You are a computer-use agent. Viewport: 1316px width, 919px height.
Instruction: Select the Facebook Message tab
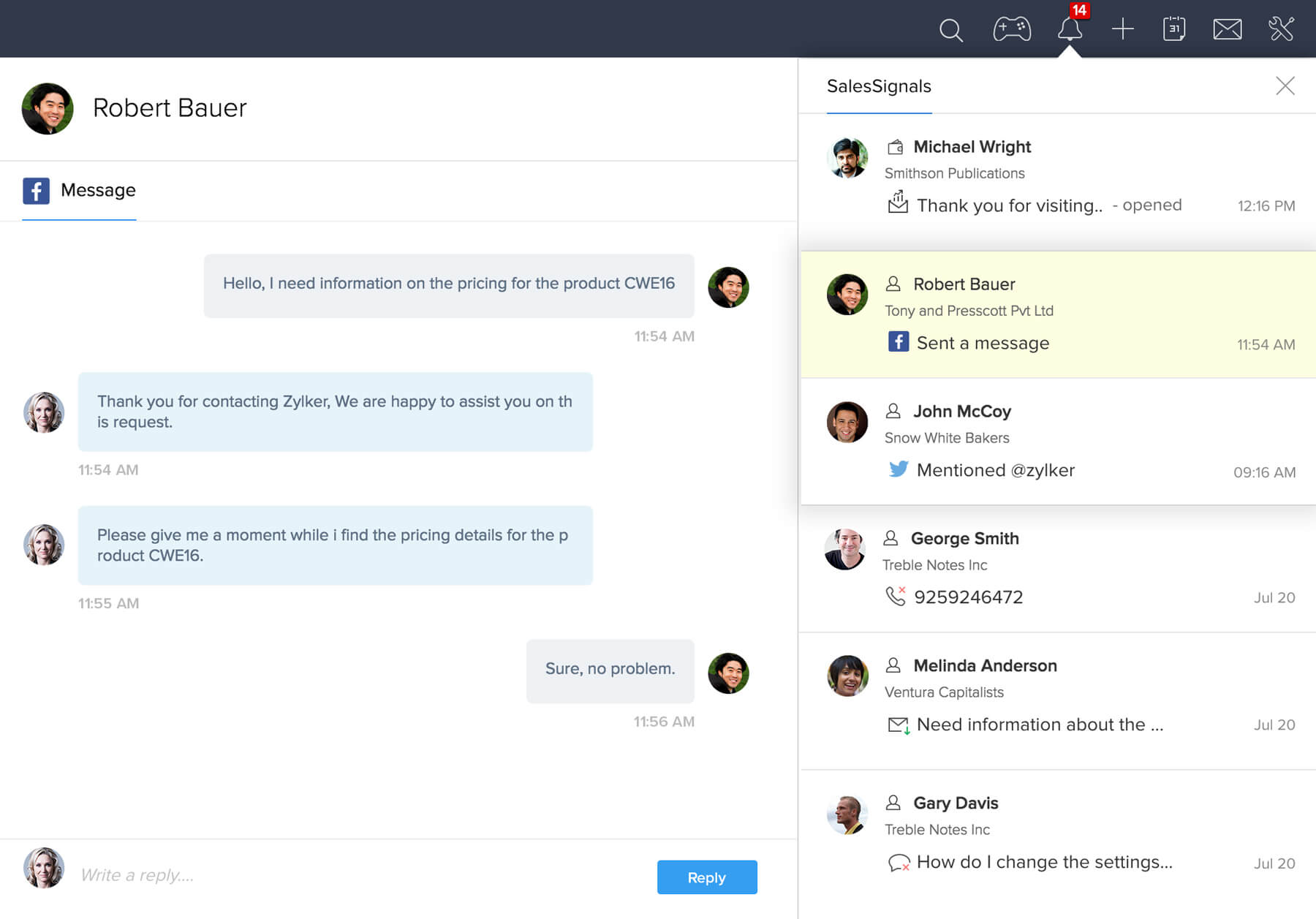(79, 191)
